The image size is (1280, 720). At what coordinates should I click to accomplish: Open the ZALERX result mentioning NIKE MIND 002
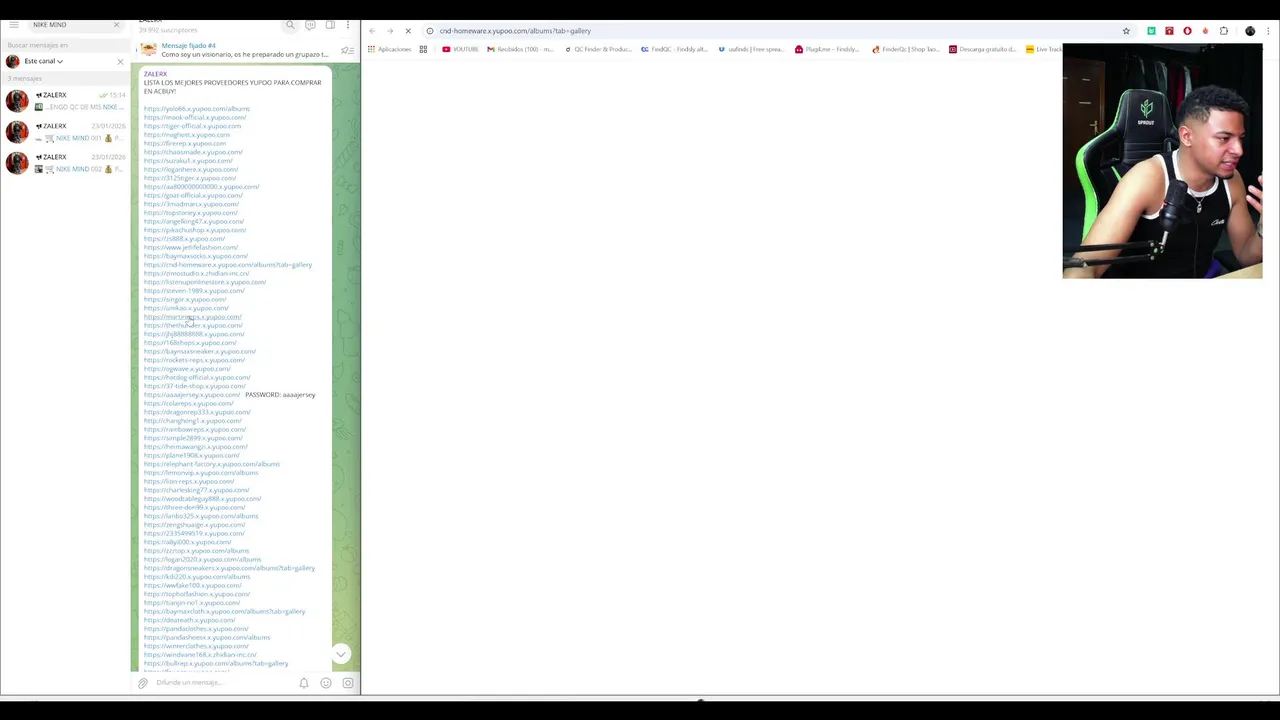click(x=65, y=163)
